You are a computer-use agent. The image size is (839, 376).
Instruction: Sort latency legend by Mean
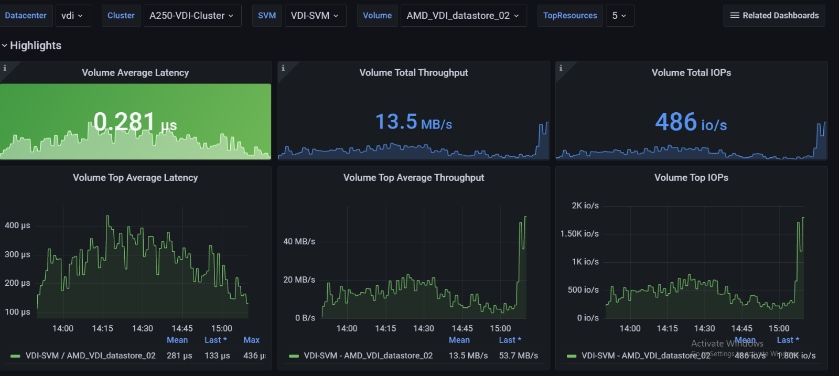pyautogui.click(x=177, y=340)
